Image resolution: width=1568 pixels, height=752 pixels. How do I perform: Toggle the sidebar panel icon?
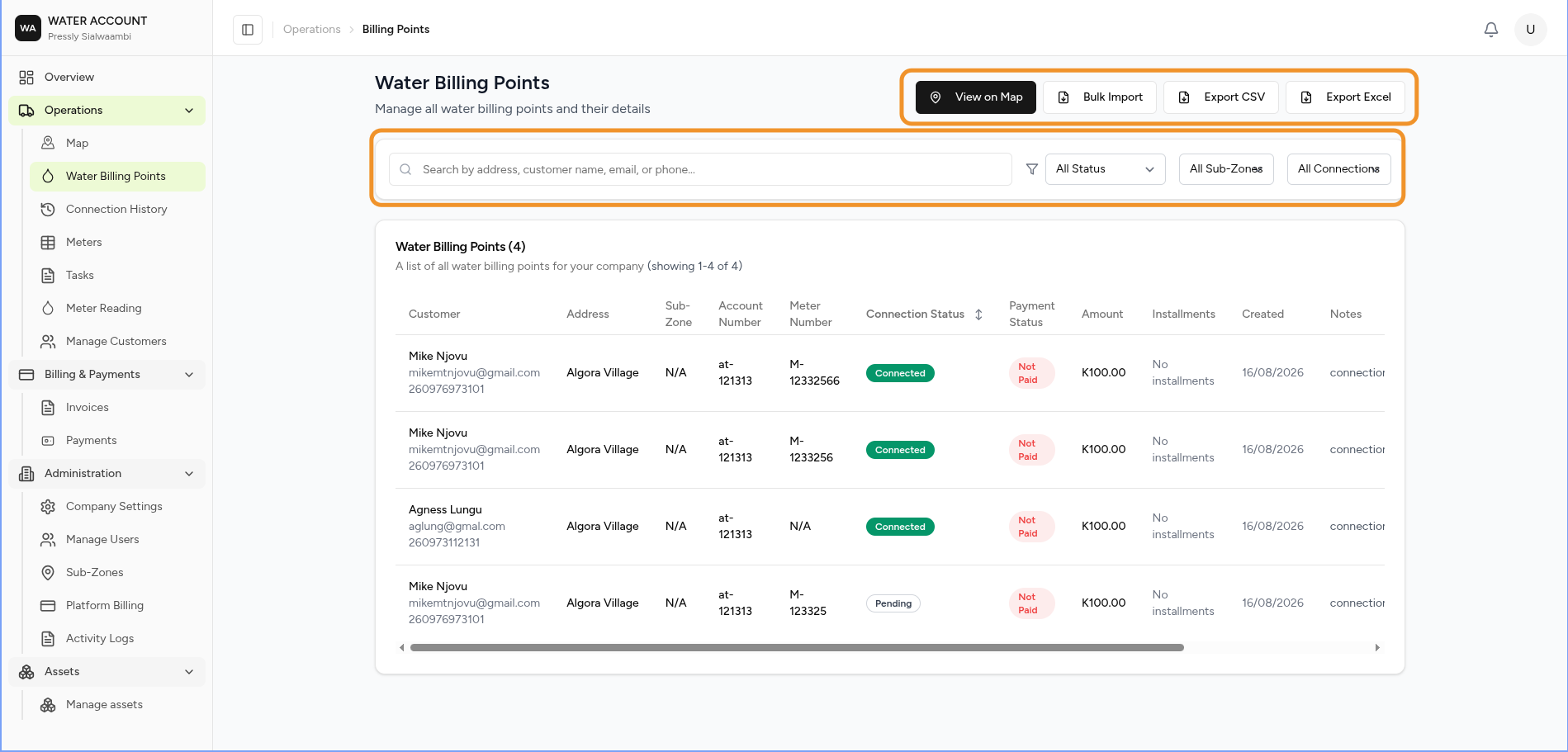248,30
